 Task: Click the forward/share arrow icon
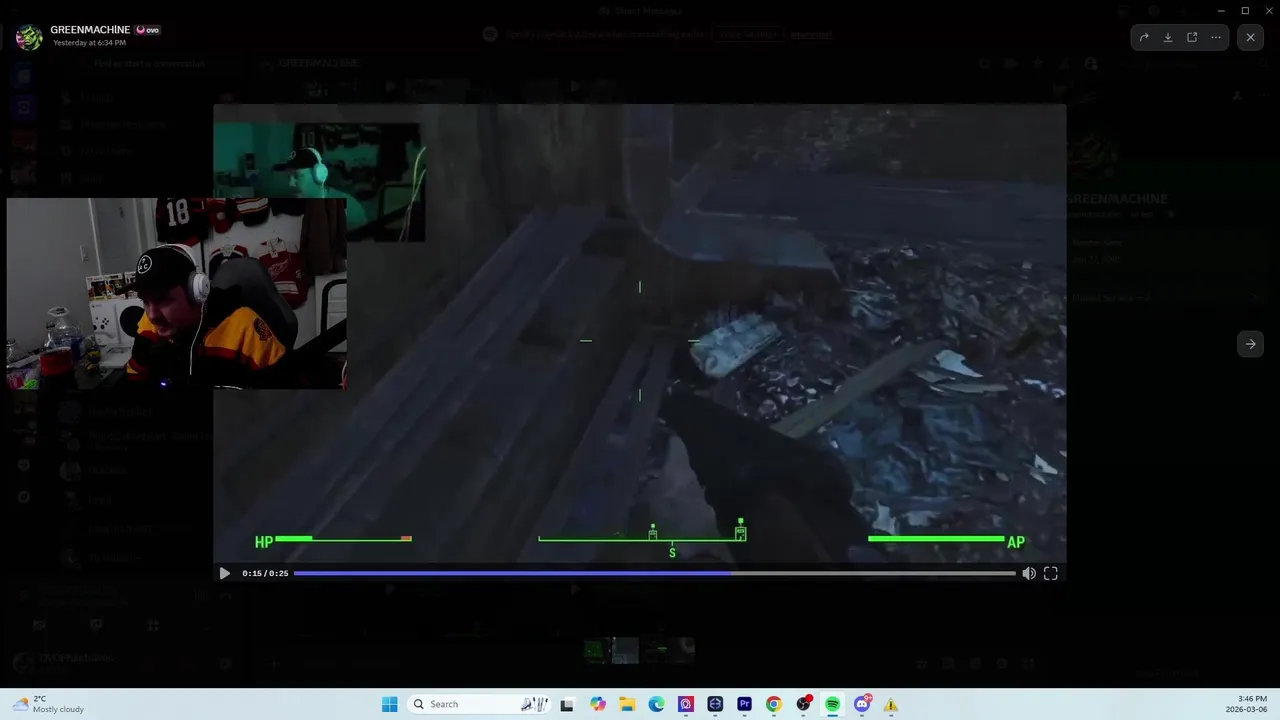[x=1144, y=37]
